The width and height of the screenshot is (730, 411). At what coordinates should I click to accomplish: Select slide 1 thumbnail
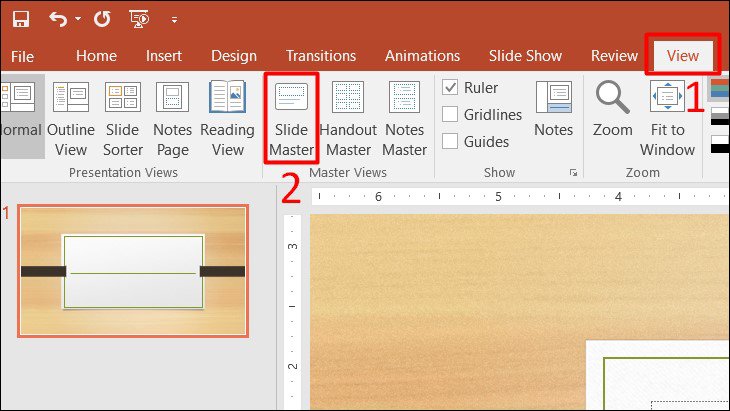pyautogui.click(x=133, y=271)
